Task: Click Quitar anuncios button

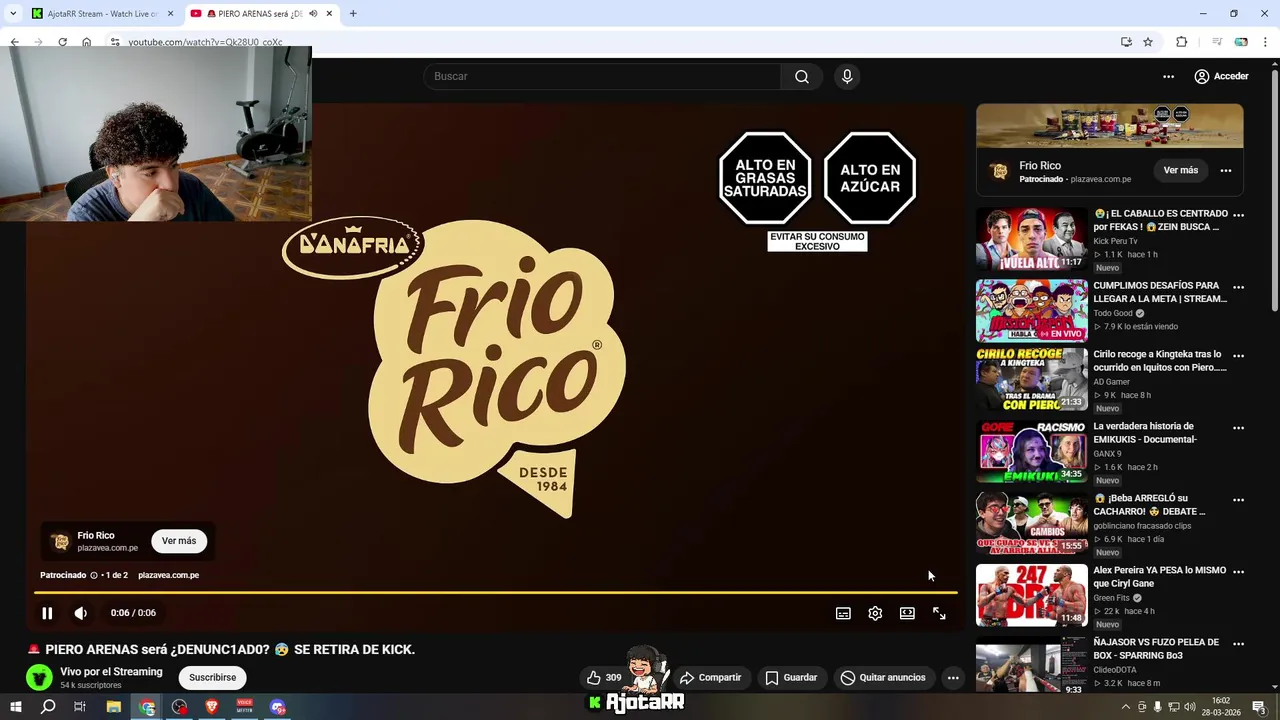Action: coord(883,678)
